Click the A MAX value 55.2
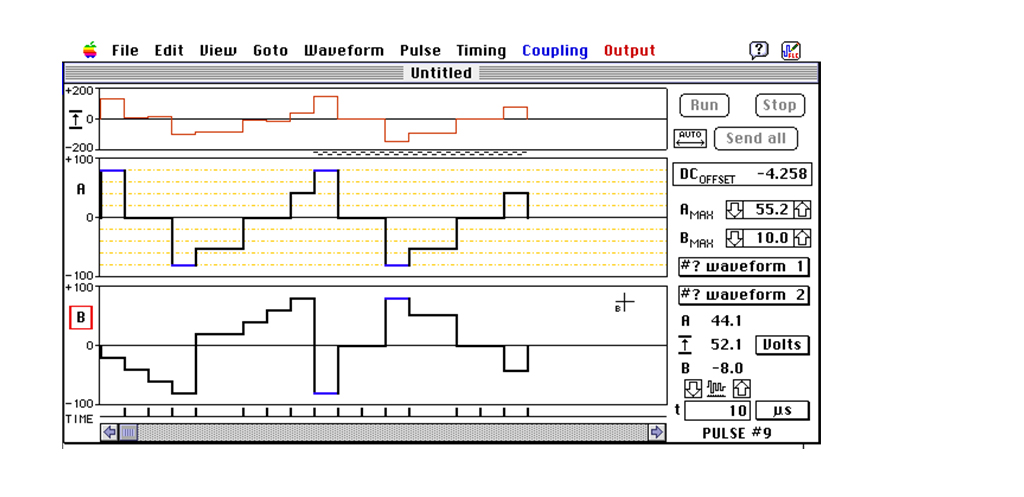The width and height of the screenshot is (1024, 497). 769,210
